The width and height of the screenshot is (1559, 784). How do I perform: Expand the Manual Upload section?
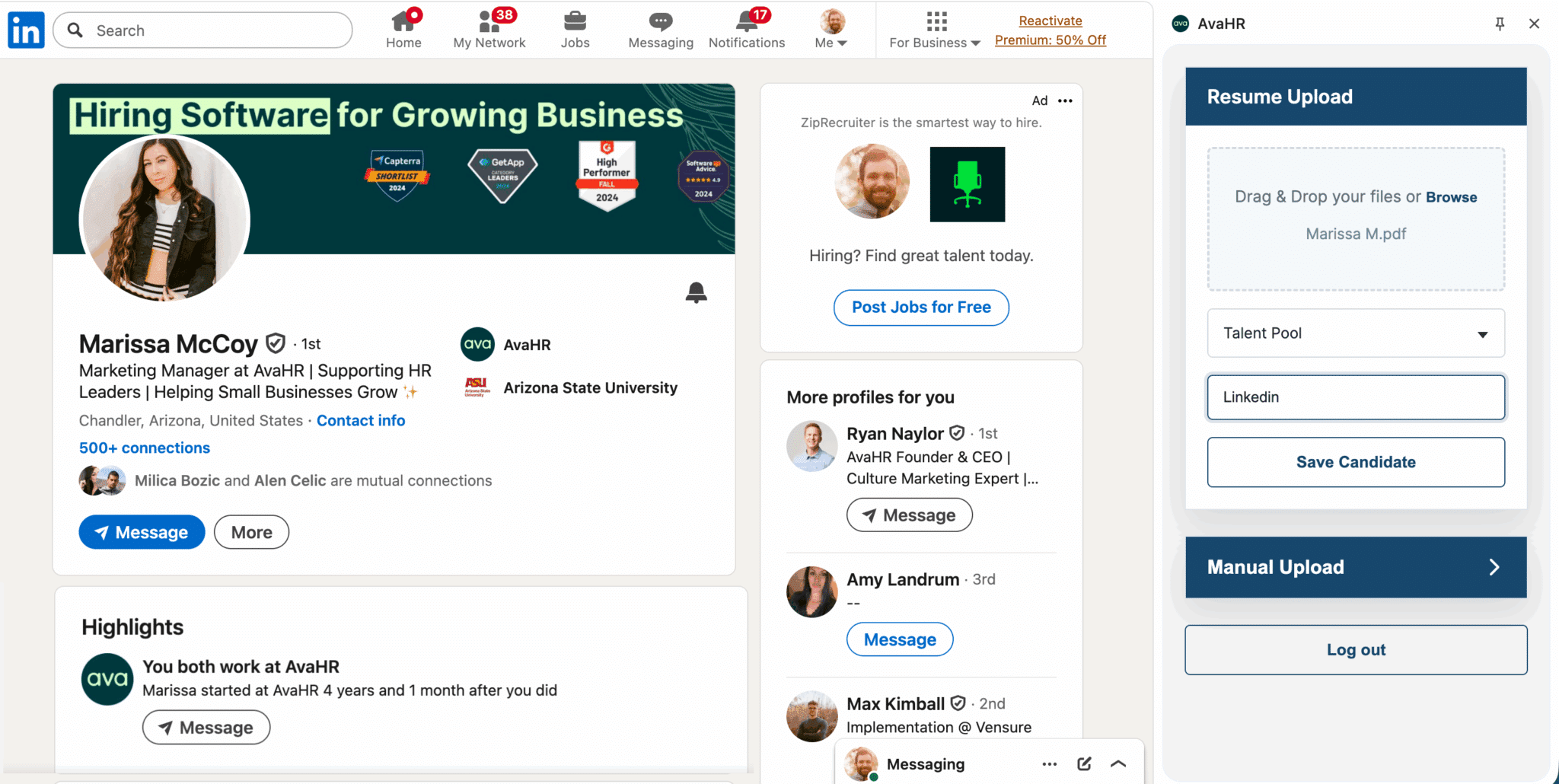tap(1355, 567)
